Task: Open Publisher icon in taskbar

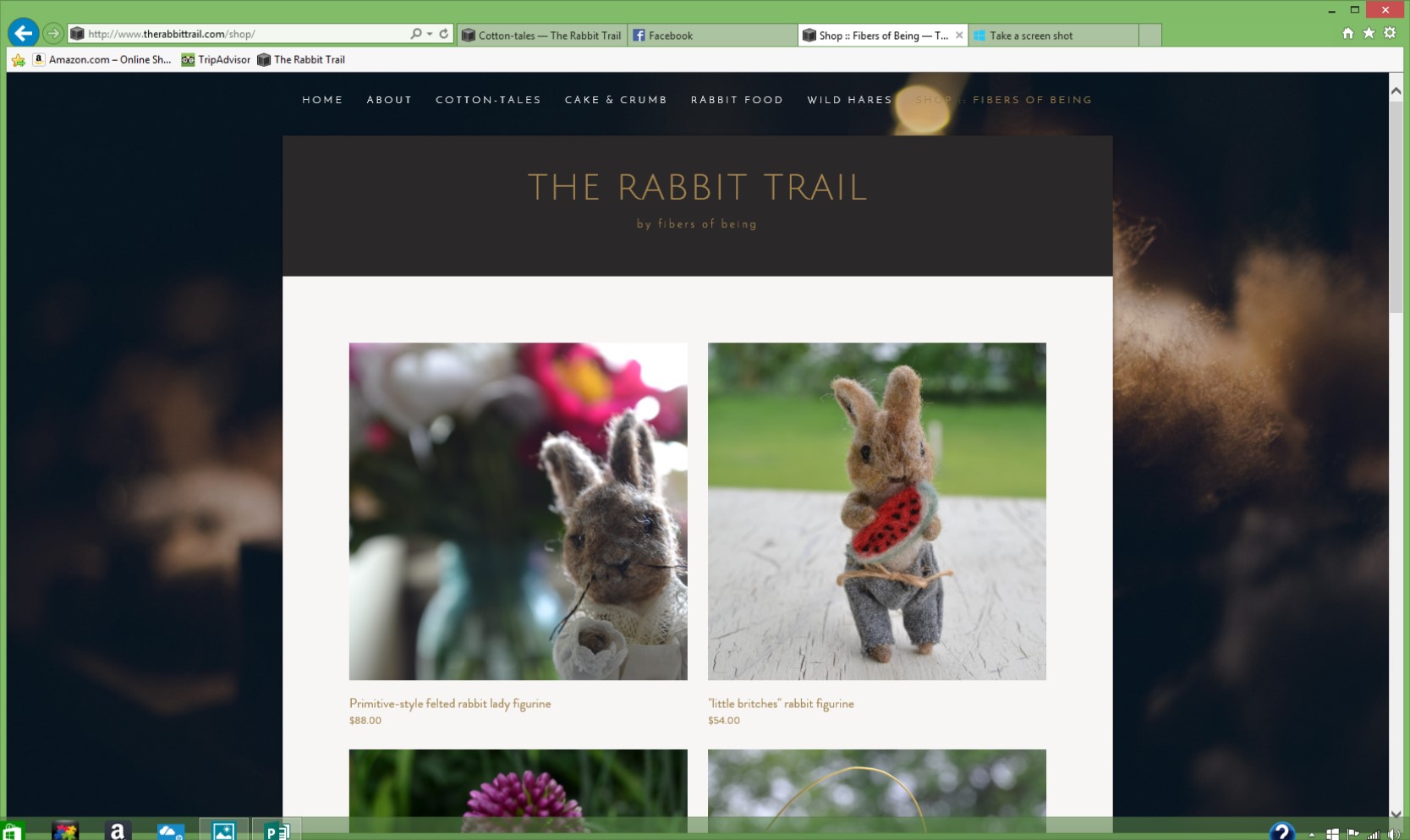Action: point(277,832)
